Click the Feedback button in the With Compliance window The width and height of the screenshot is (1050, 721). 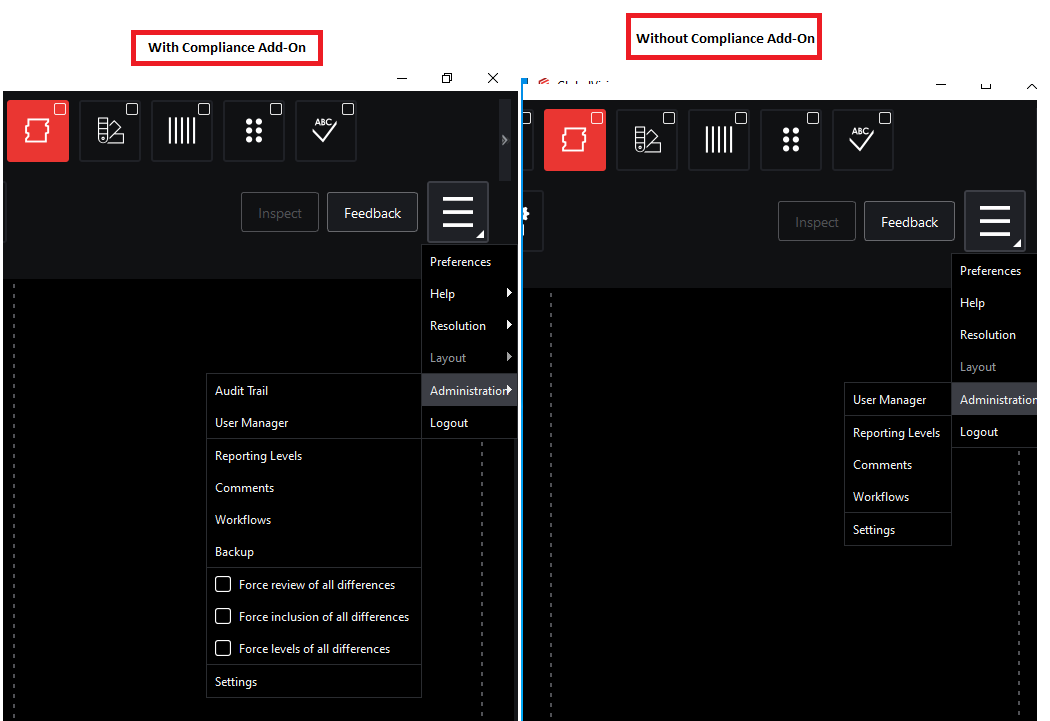(x=372, y=213)
